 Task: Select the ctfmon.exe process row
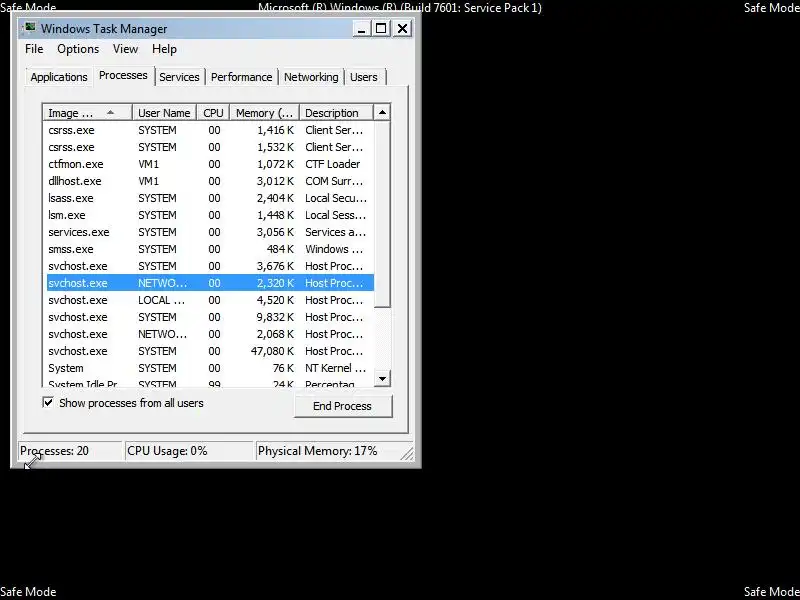[x=210, y=164]
